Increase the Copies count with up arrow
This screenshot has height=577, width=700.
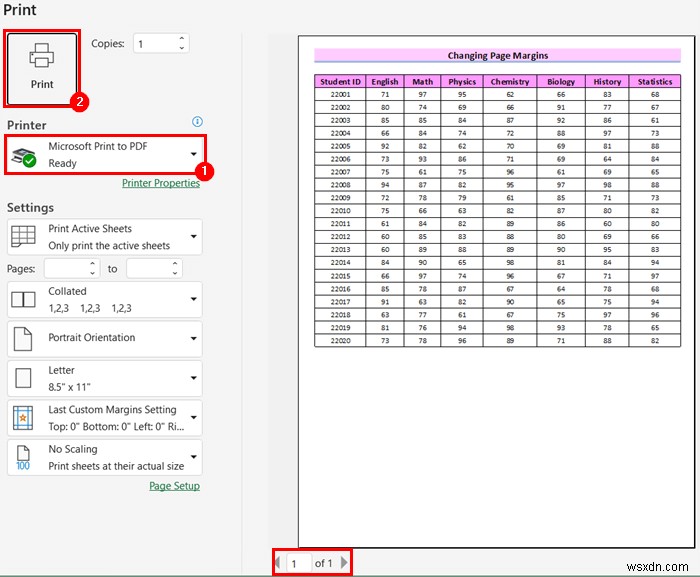[x=182, y=39]
